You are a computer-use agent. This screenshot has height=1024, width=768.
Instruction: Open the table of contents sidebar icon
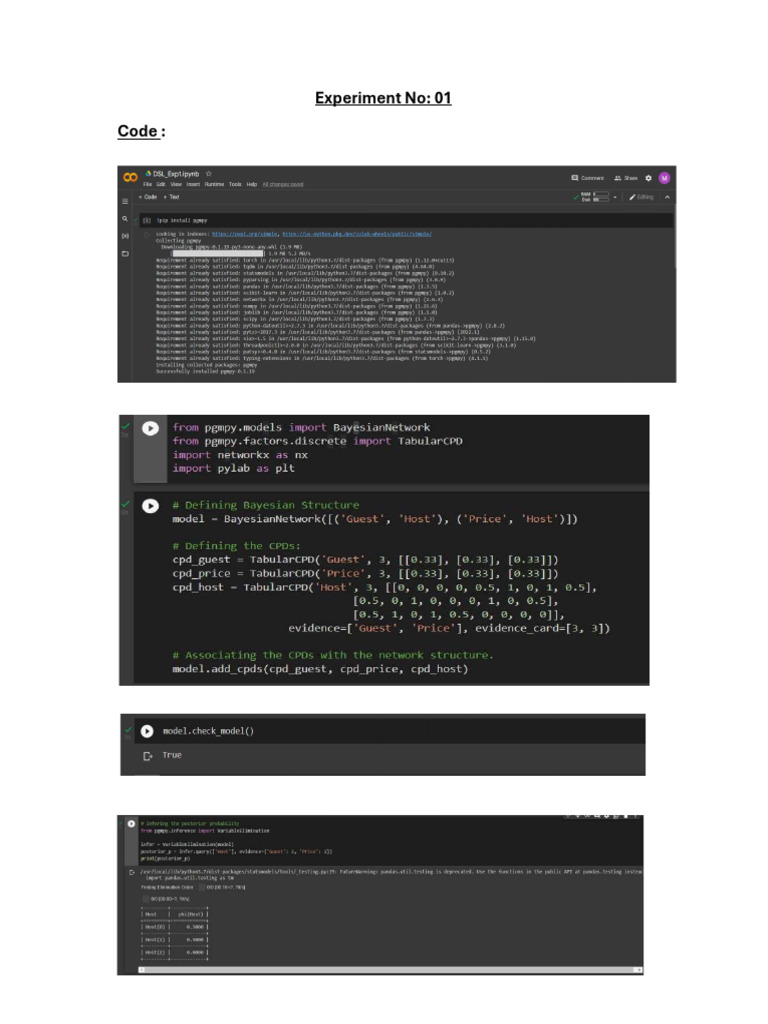(125, 201)
